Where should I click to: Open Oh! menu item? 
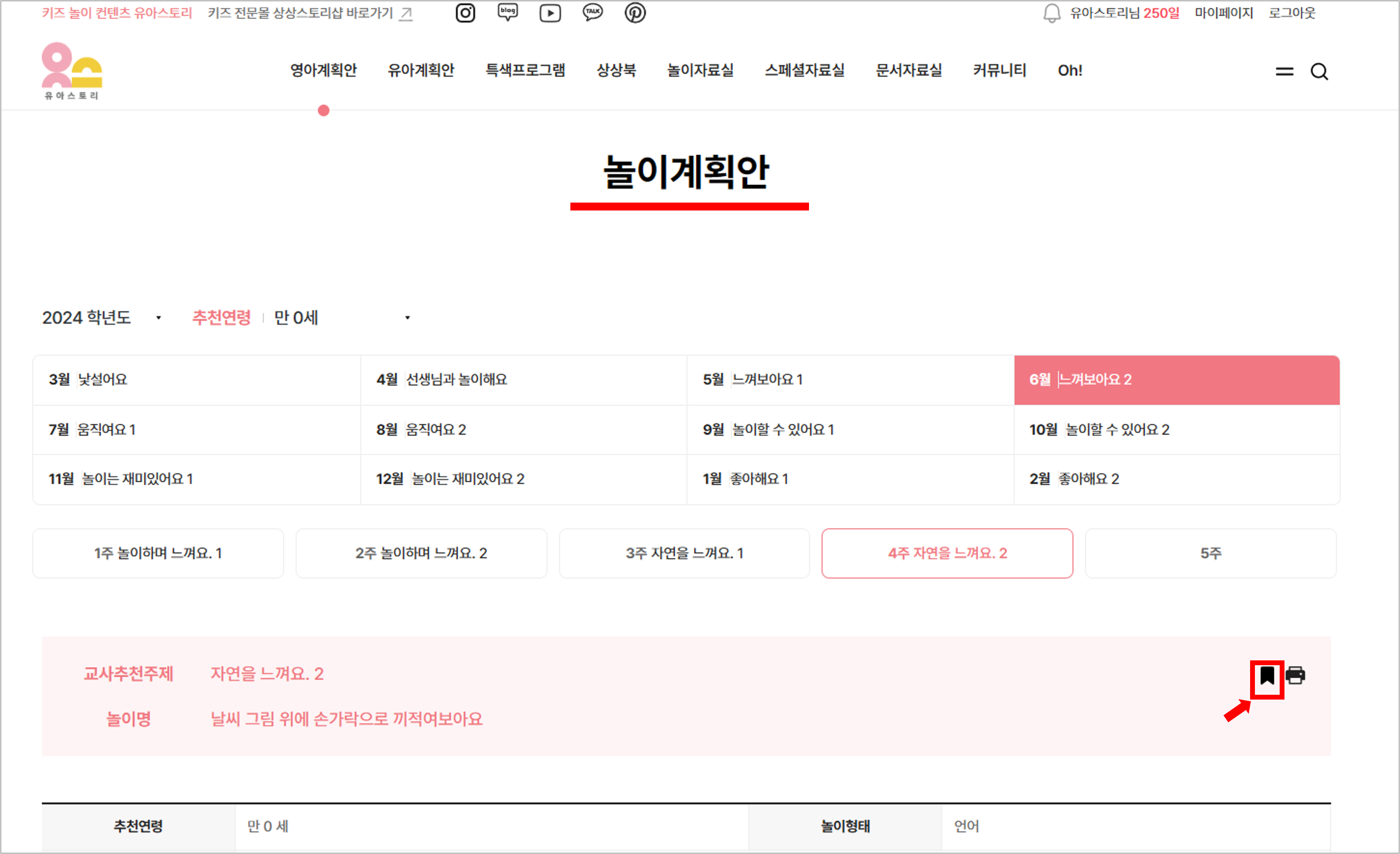(x=1070, y=71)
